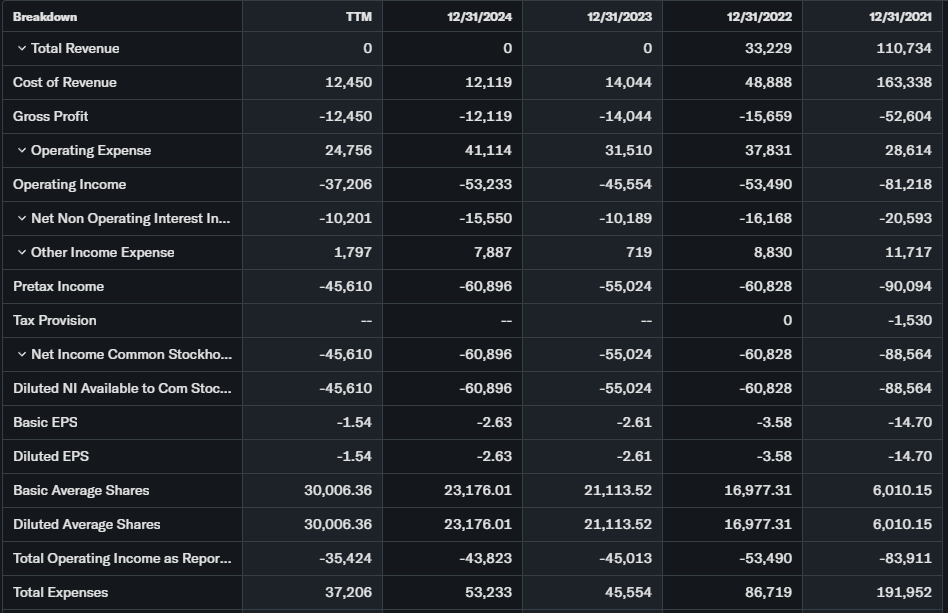Click the Tax Provision row label
948x613 pixels.
[x=55, y=321]
